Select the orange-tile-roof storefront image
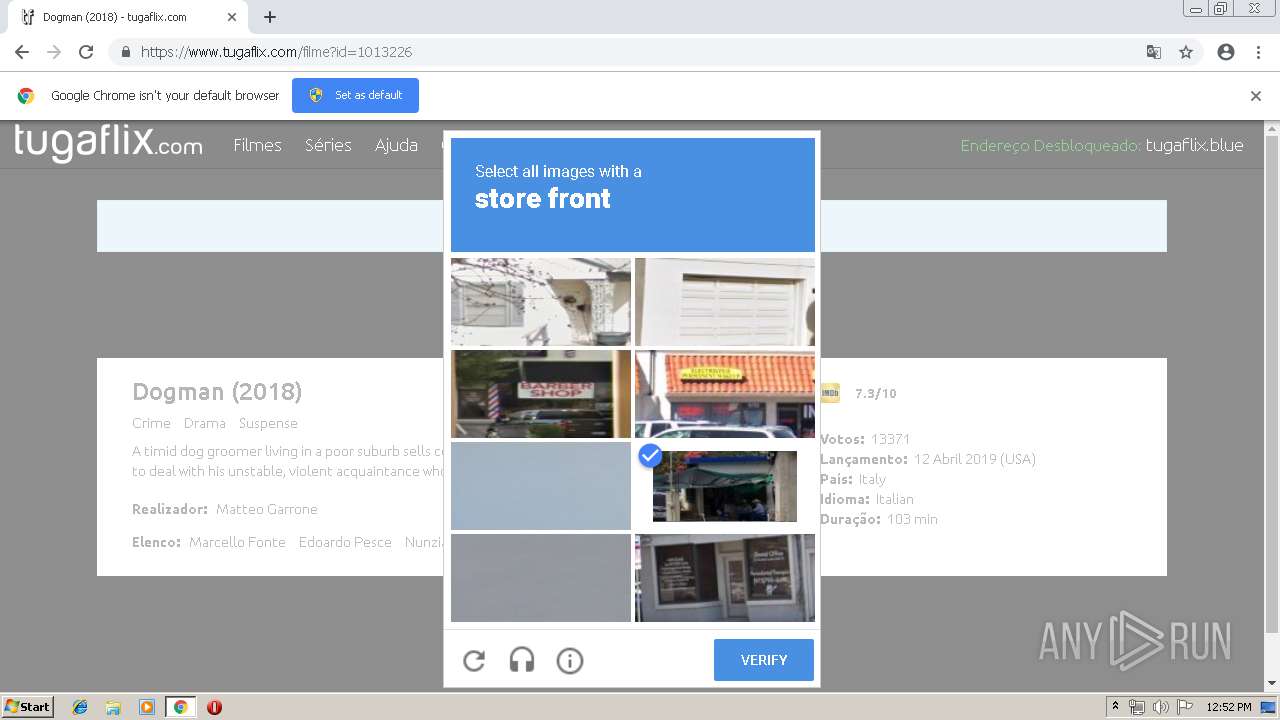 (725, 394)
